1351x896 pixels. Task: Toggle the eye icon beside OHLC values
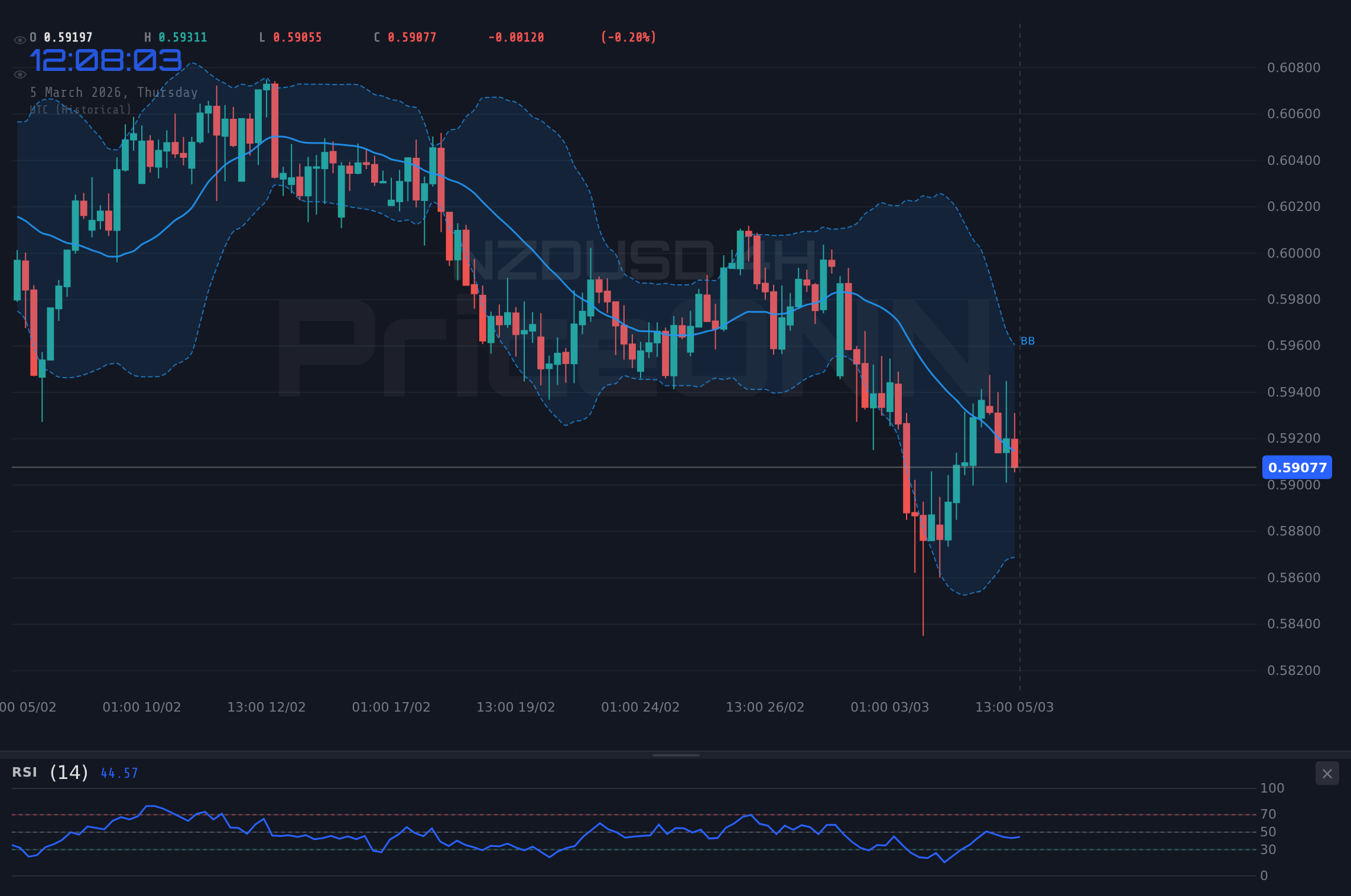click(x=20, y=40)
